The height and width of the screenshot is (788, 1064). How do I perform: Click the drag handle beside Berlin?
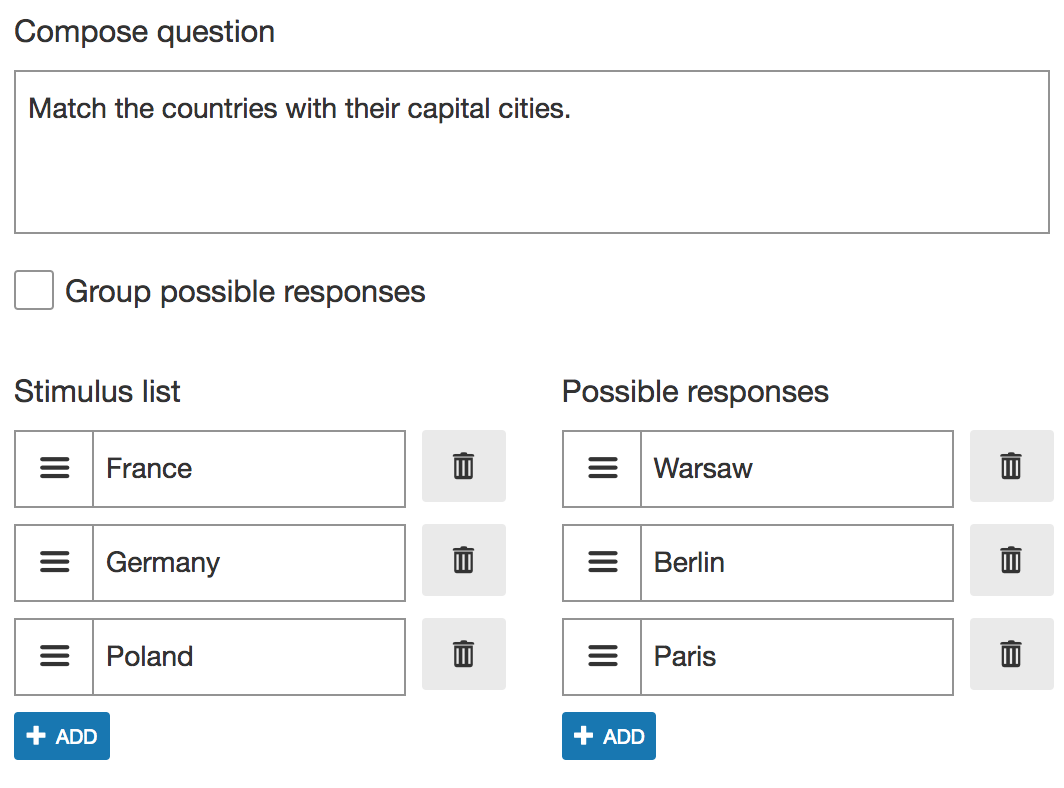602,562
